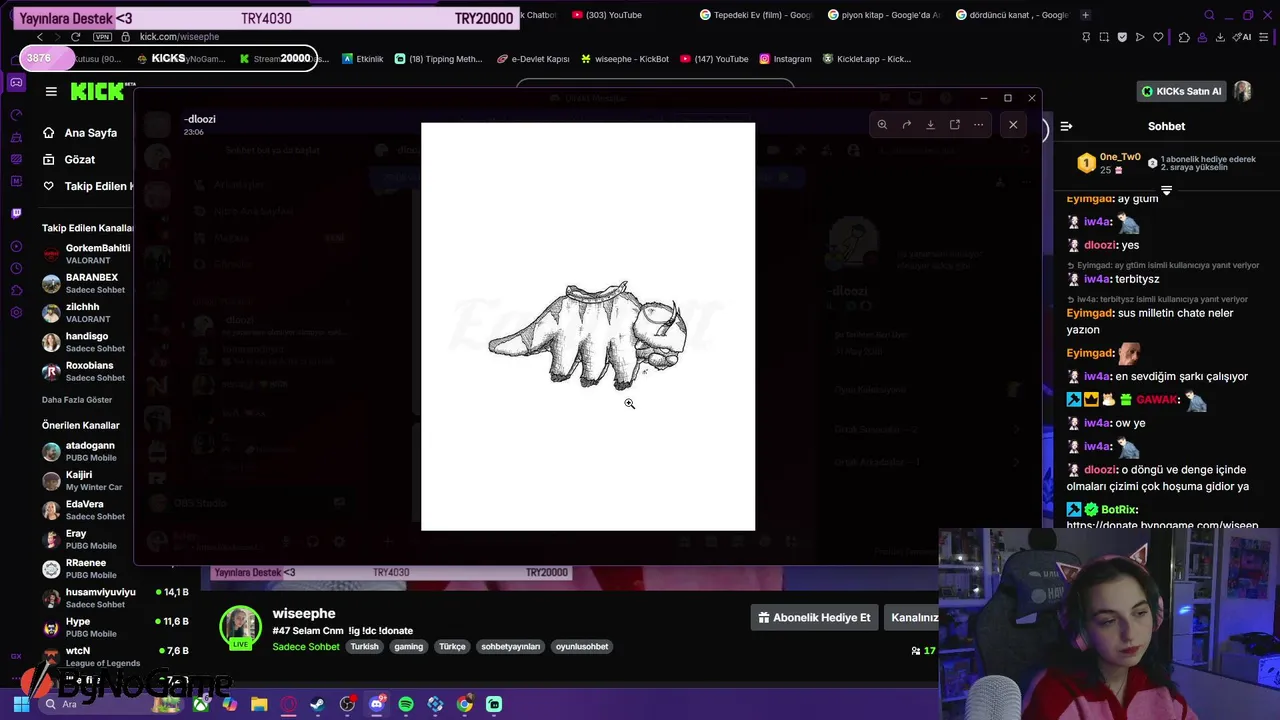Open zilchhh channel in followed list
The image size is (1280, 720).
87,313
